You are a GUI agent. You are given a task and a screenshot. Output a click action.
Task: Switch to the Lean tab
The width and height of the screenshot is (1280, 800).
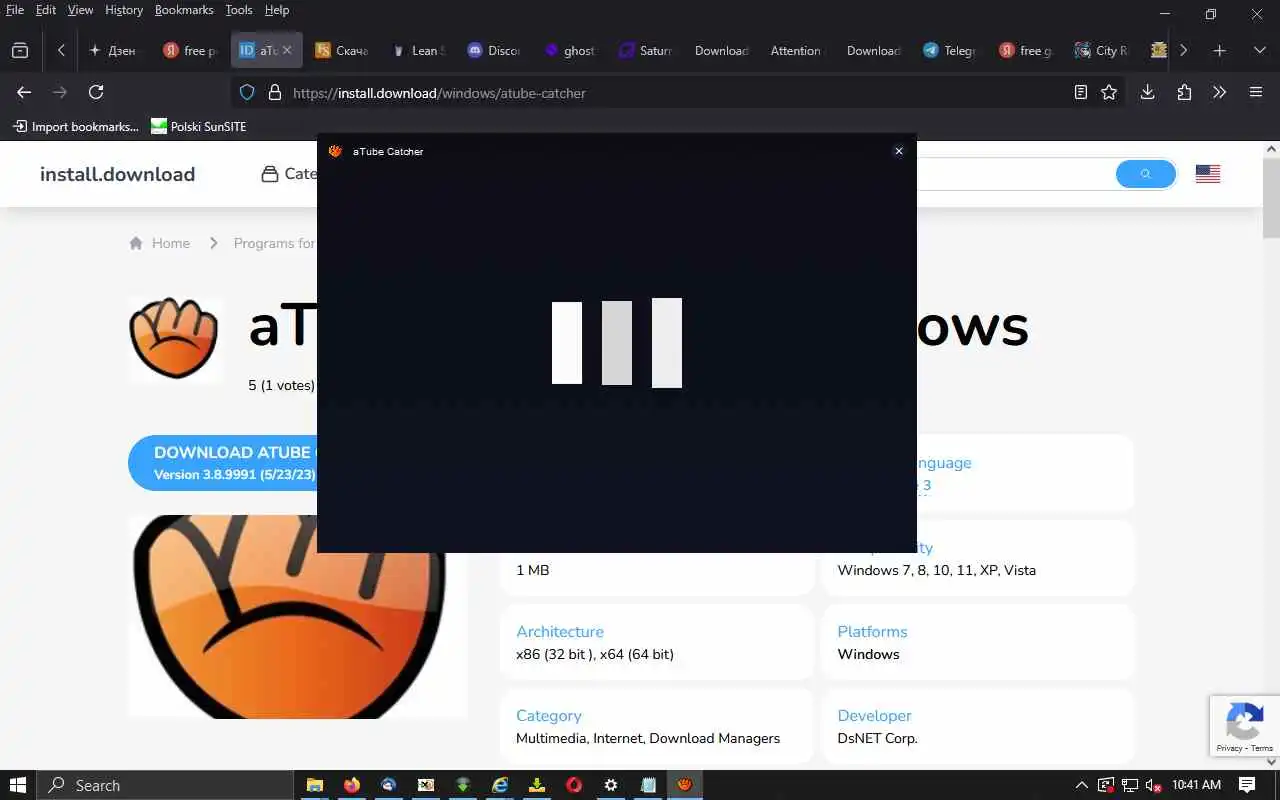coord(418,50)
